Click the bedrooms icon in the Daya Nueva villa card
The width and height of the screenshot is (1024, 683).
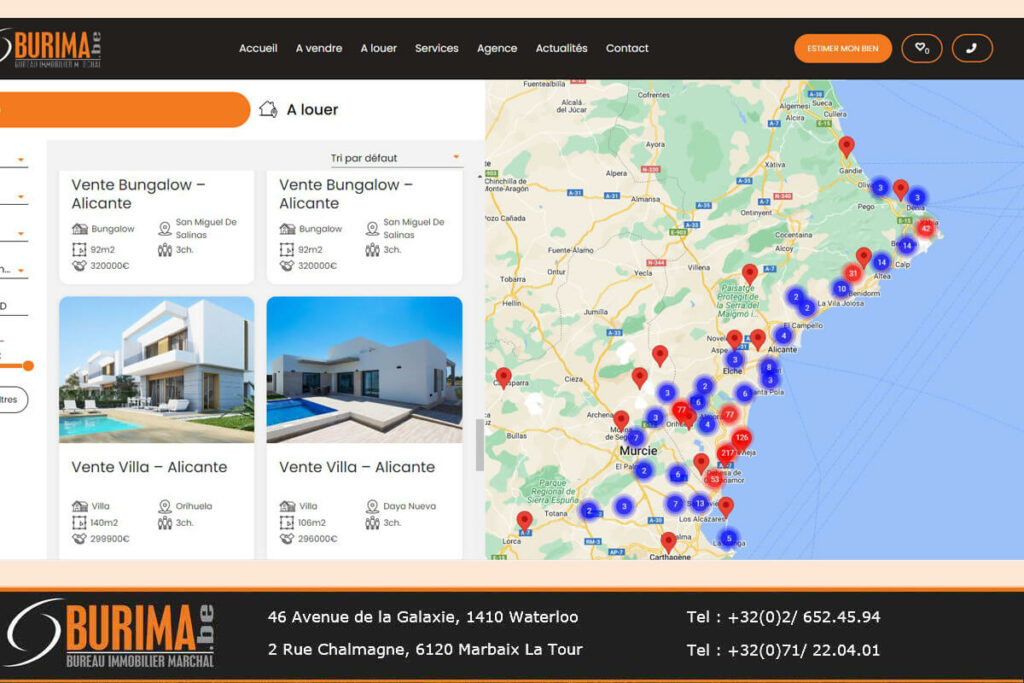click(x=372, y=522)
